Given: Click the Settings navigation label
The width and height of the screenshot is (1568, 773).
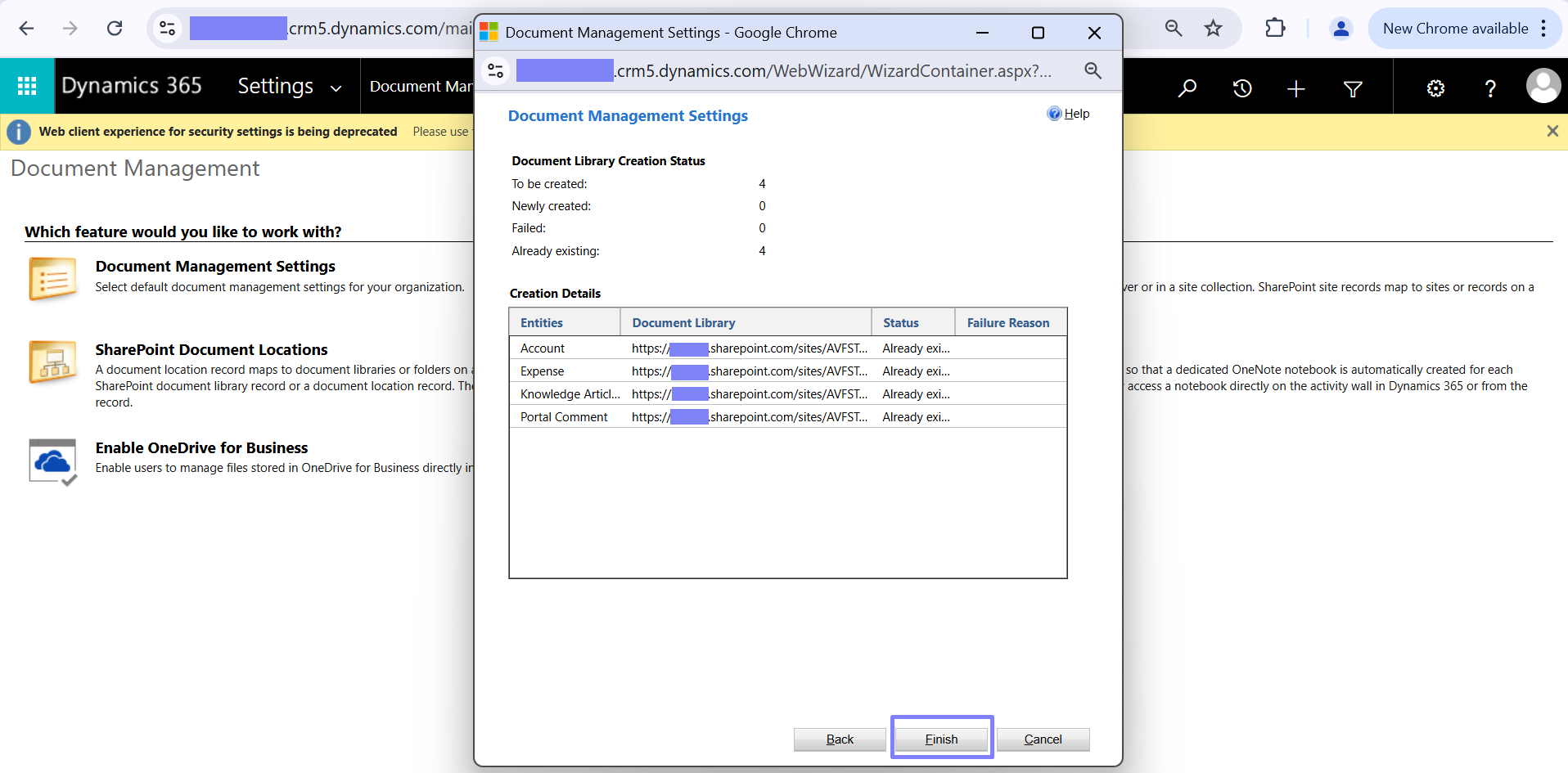Looking at the screenshot, I should click(275, 86).
